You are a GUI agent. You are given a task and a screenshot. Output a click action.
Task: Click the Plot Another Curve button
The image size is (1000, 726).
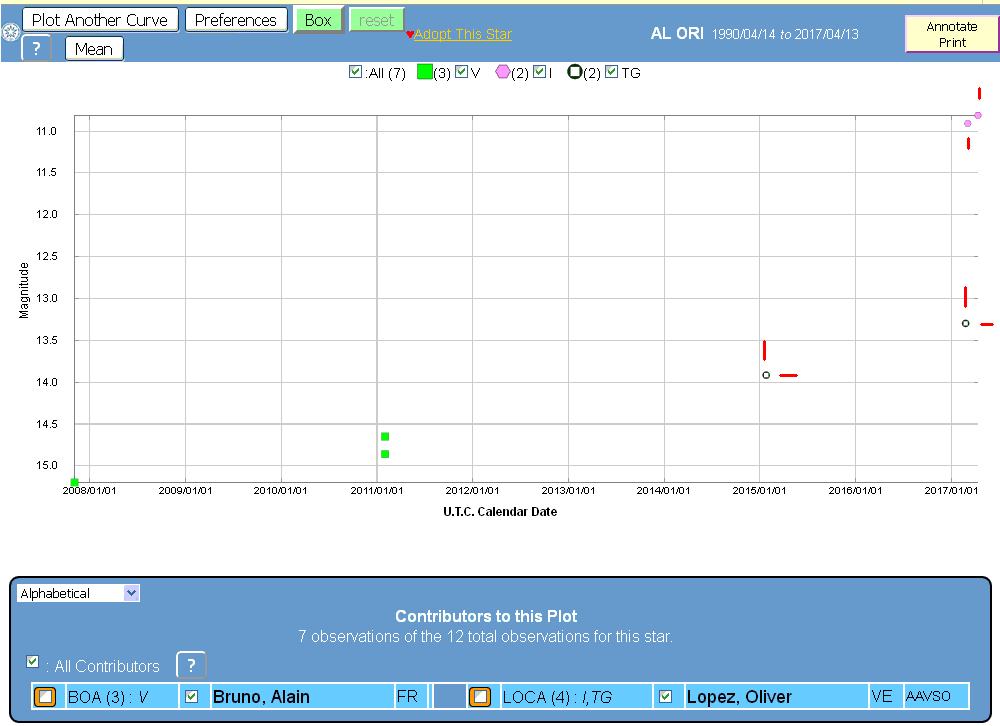[x=100, y=20]
